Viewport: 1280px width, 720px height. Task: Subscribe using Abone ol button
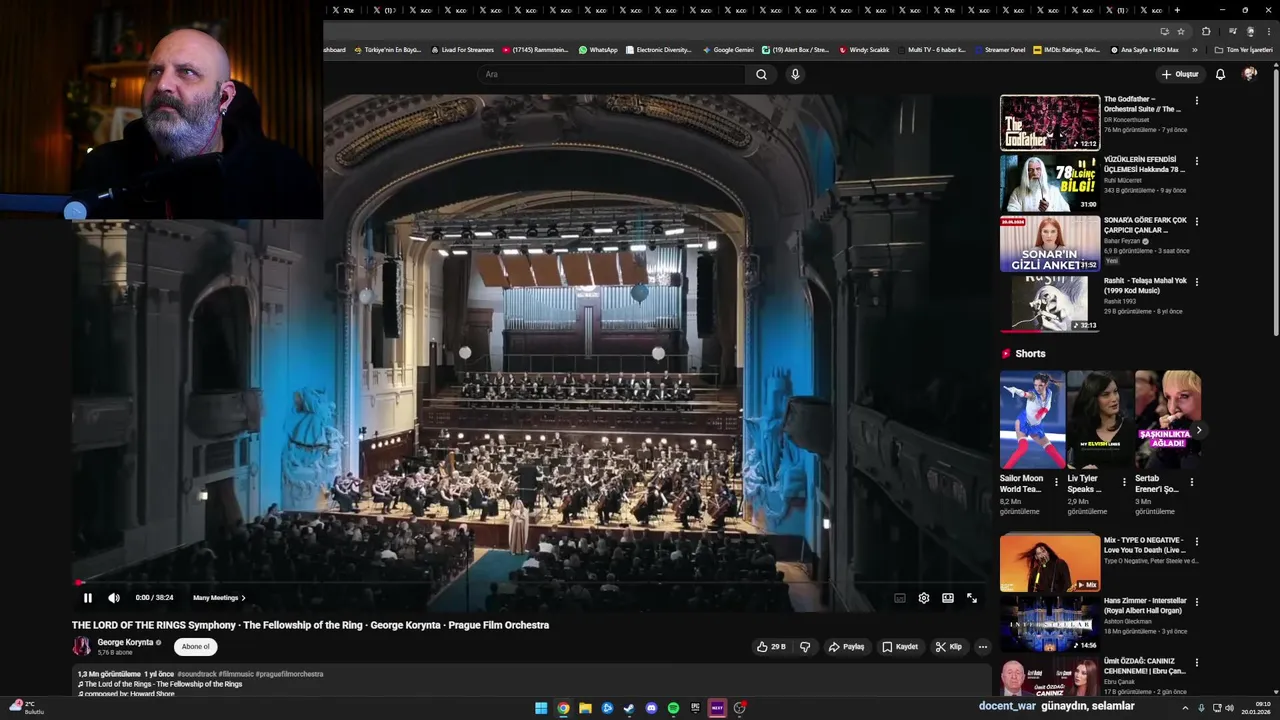click(196, 647)
